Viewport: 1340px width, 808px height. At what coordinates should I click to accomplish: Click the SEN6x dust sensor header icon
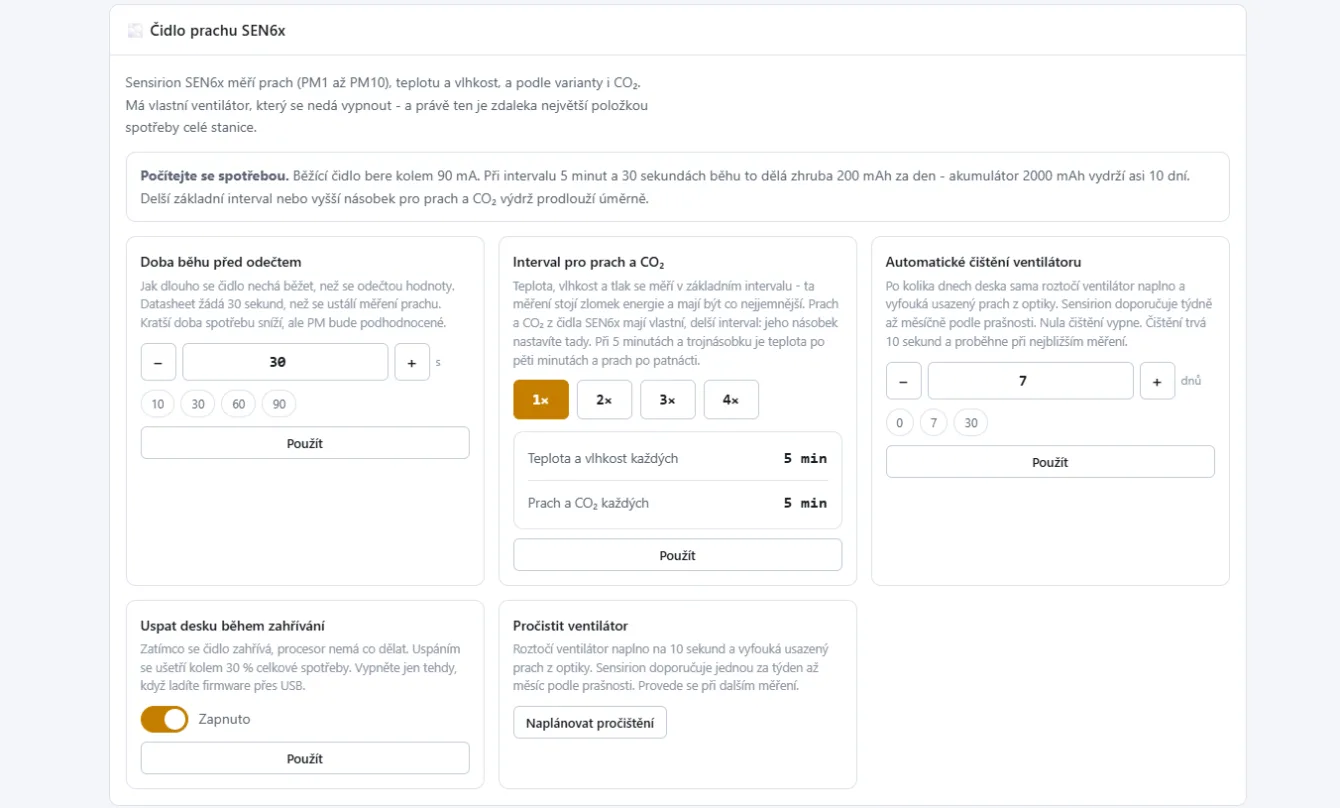[135, 30]
